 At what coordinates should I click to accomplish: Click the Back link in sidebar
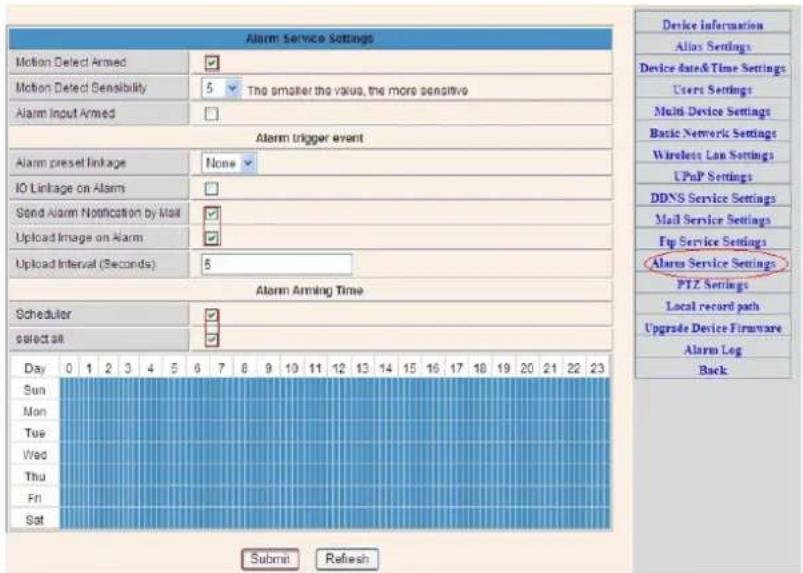coord(713,370)
